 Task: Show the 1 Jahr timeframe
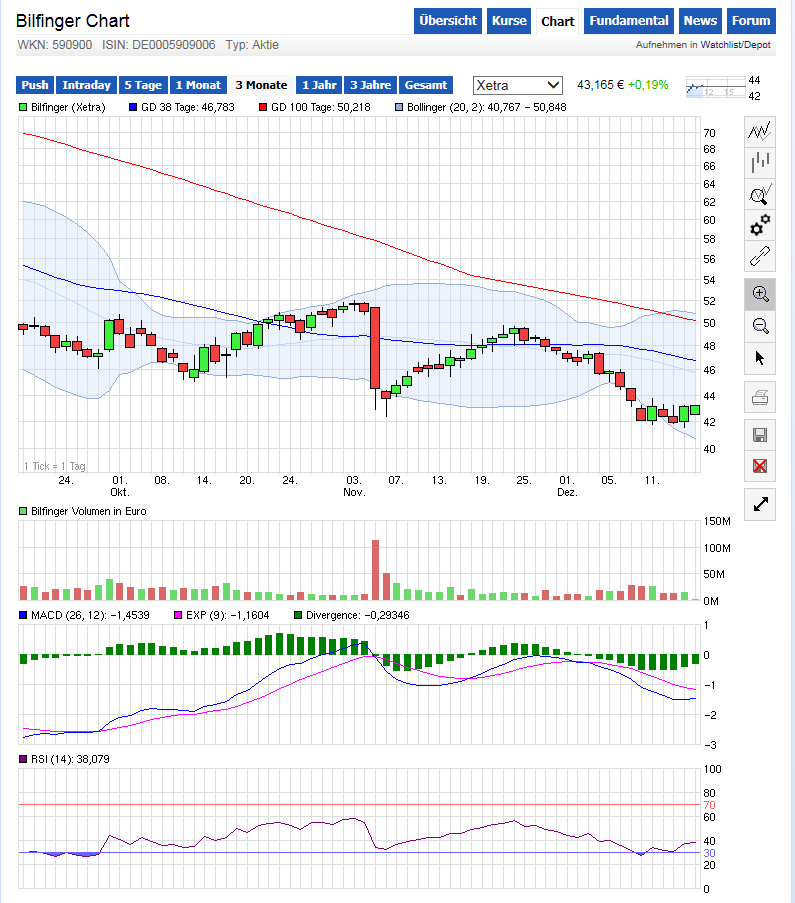click(x=319, y=85)
